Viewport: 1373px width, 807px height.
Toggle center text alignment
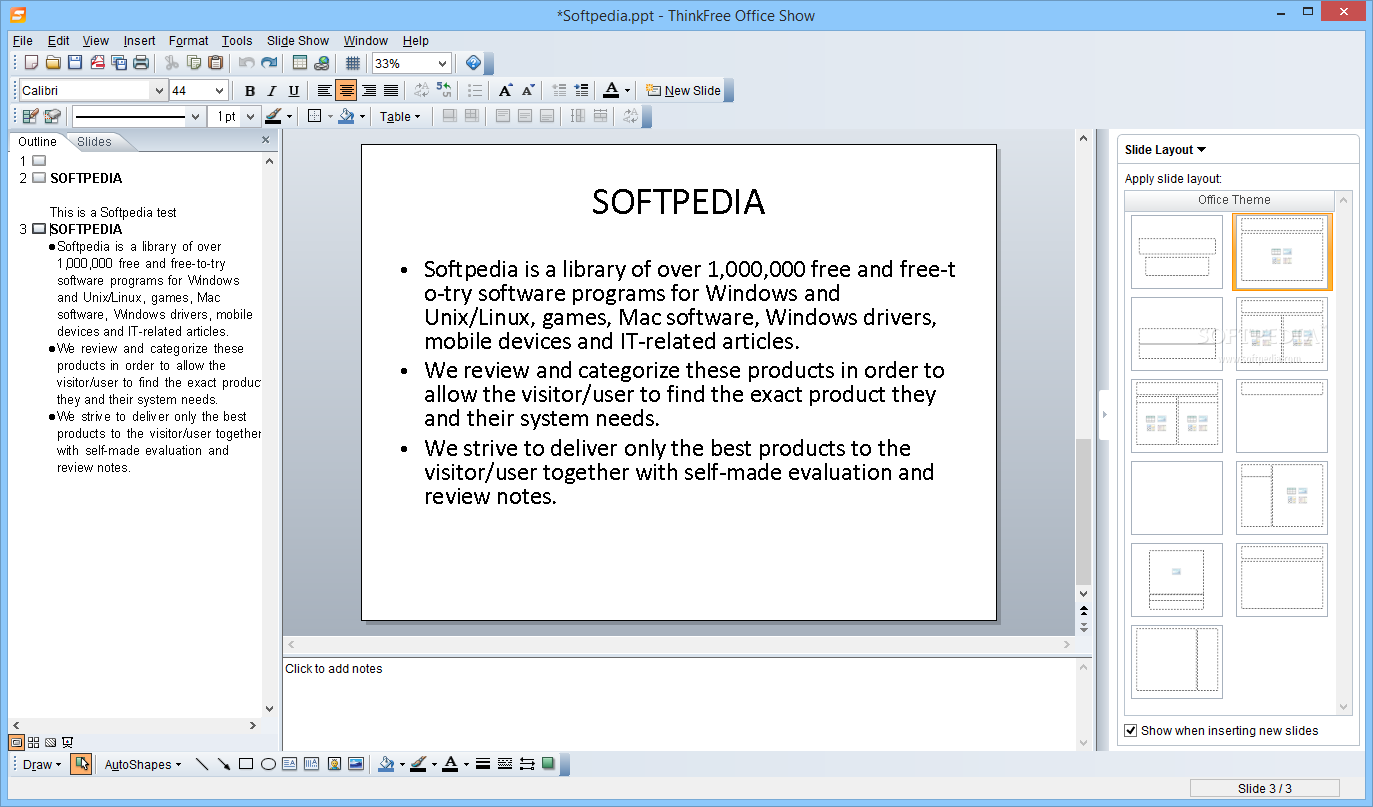coord(346,90)
